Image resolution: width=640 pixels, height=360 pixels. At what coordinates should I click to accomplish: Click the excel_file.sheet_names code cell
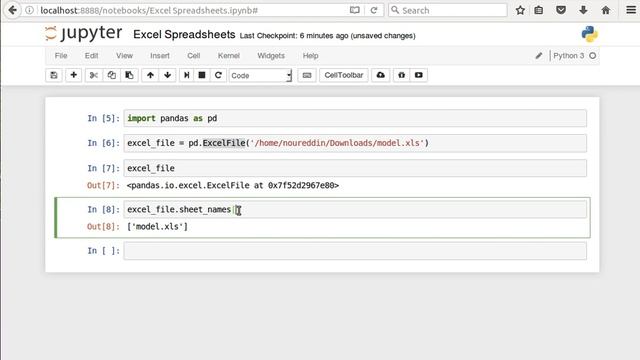click(355, 209)
